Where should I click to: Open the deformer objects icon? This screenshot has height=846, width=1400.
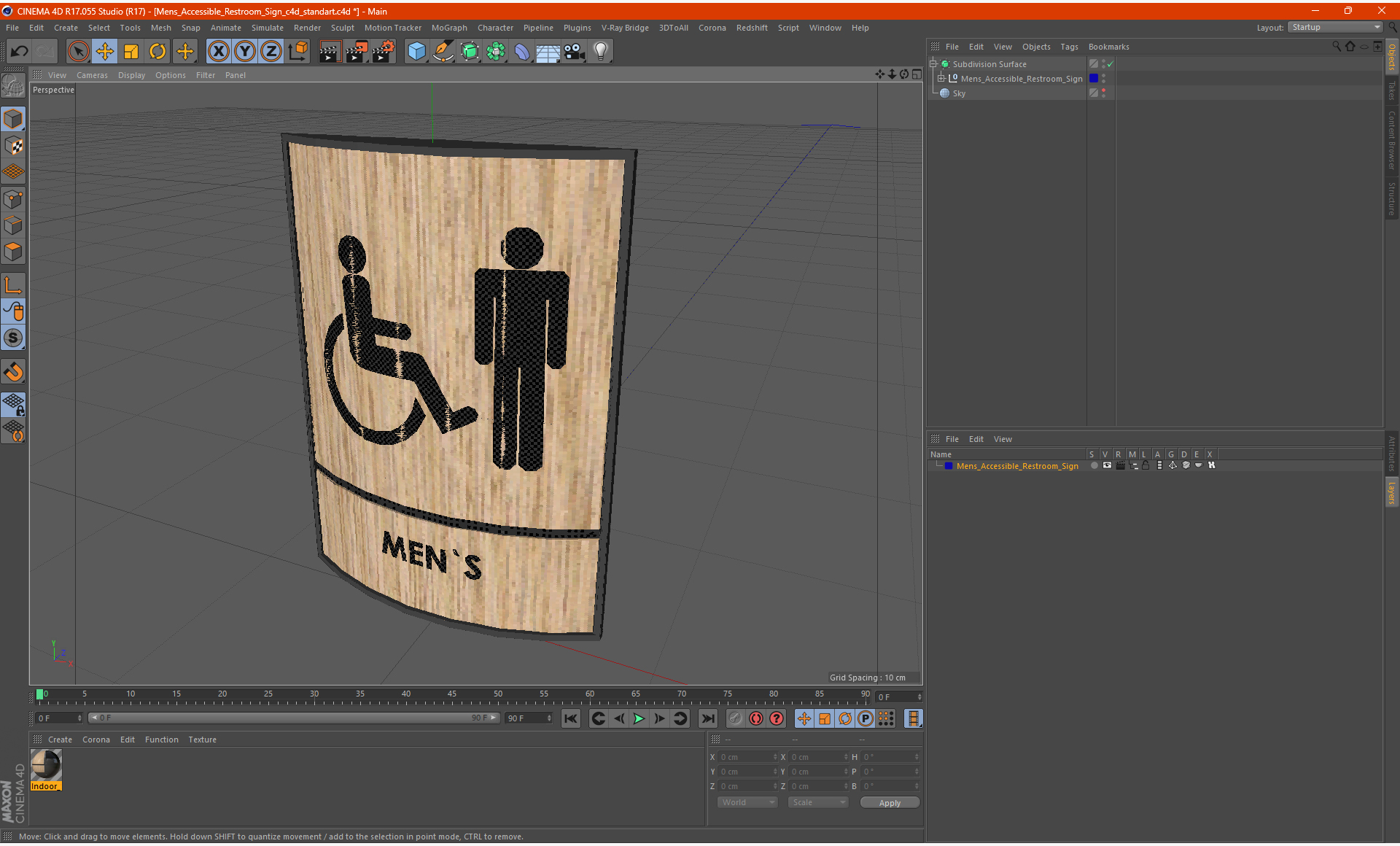pyautogui.click(x=522, y=51)
